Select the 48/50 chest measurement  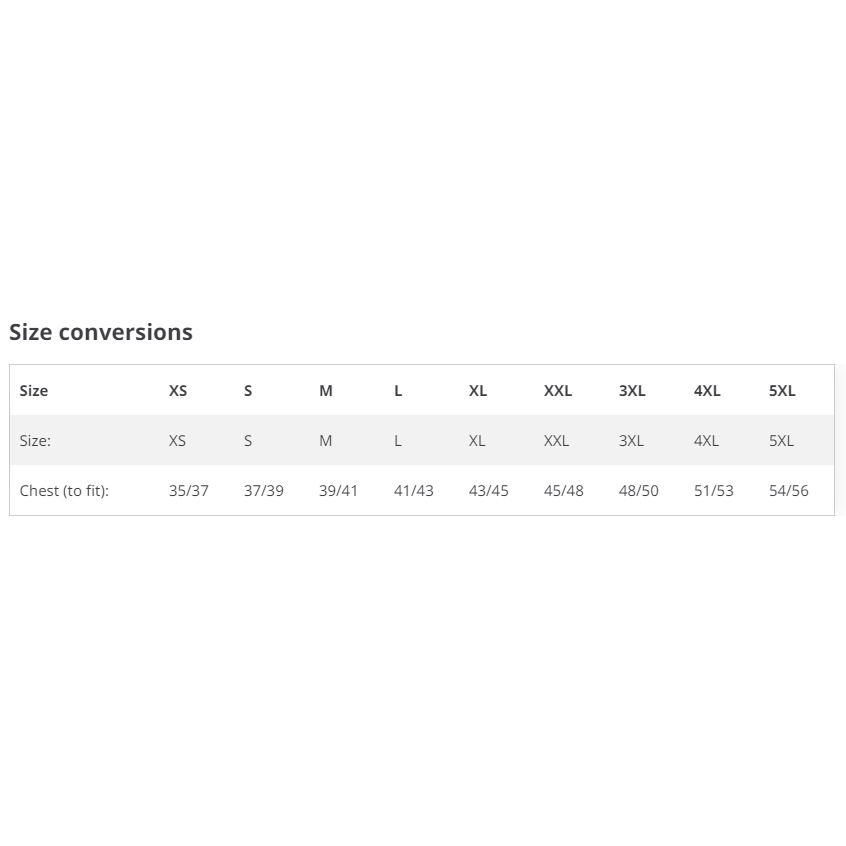(639, 490)
